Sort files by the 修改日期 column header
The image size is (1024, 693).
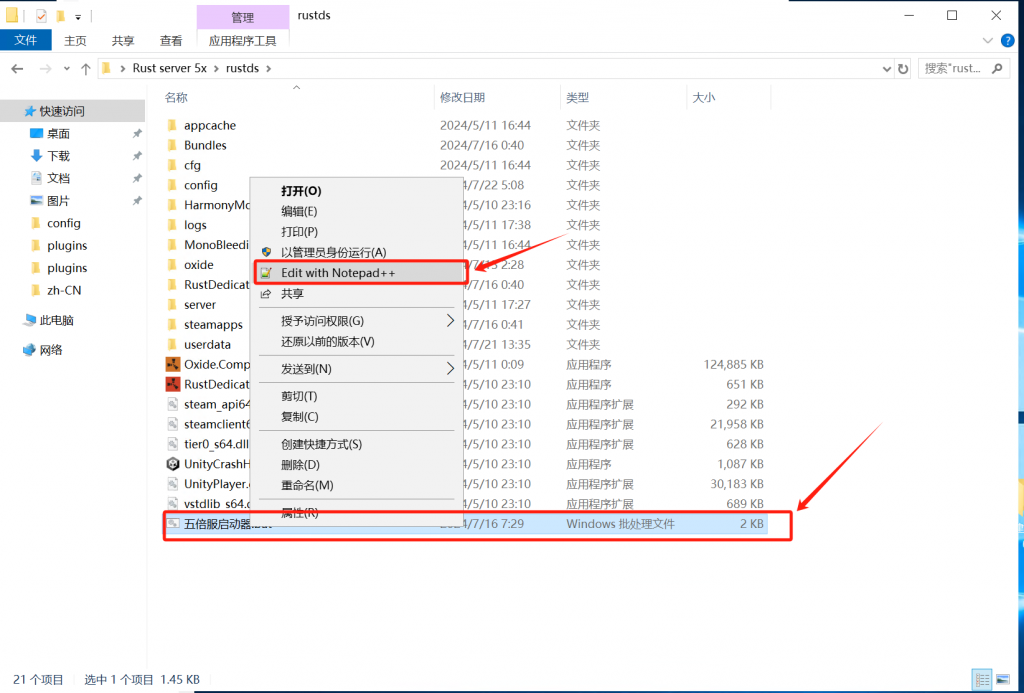tap(462, 97)
